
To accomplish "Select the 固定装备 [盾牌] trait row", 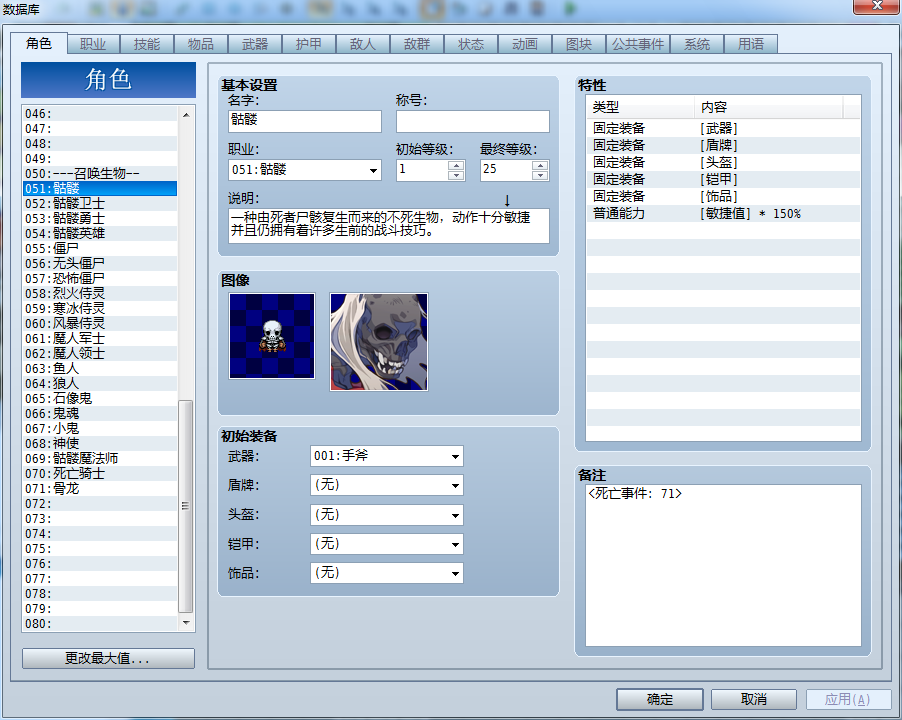I will (x=723, y=145).
